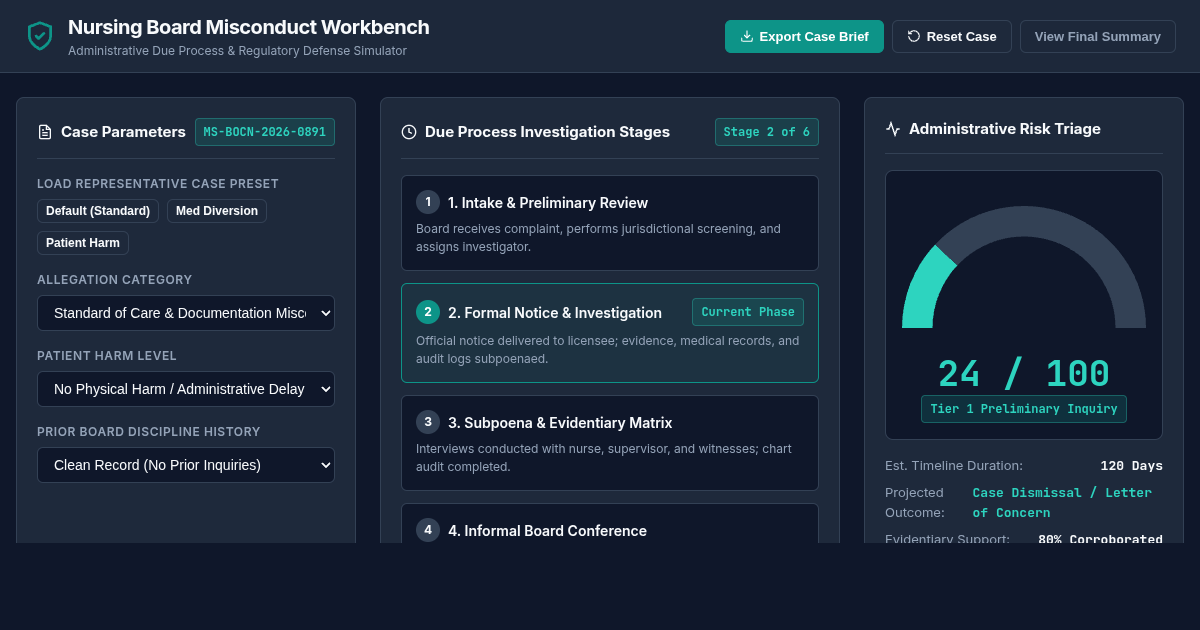The height and width of the screenshot is (630, 1200).
Task: Export the case brief
Action: (x=804, y=36)
